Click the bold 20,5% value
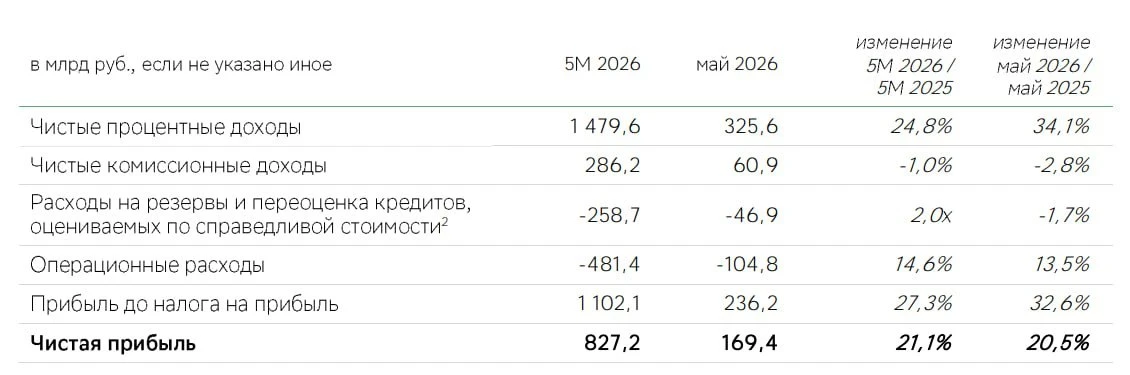The height and width of the screenshot is (375, 1130). [x=1058, y=343]
